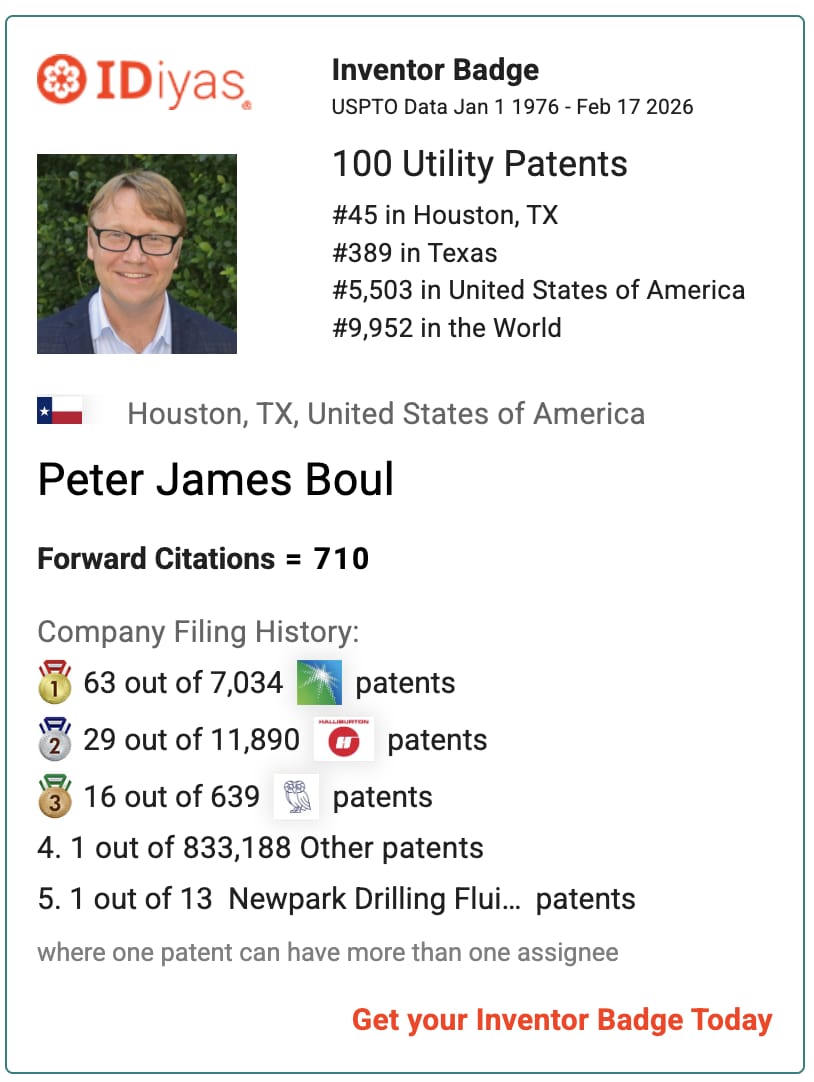Click Get your Inventor Badge Today link
Viewport: 814px width, 1082px height.
562,1019
